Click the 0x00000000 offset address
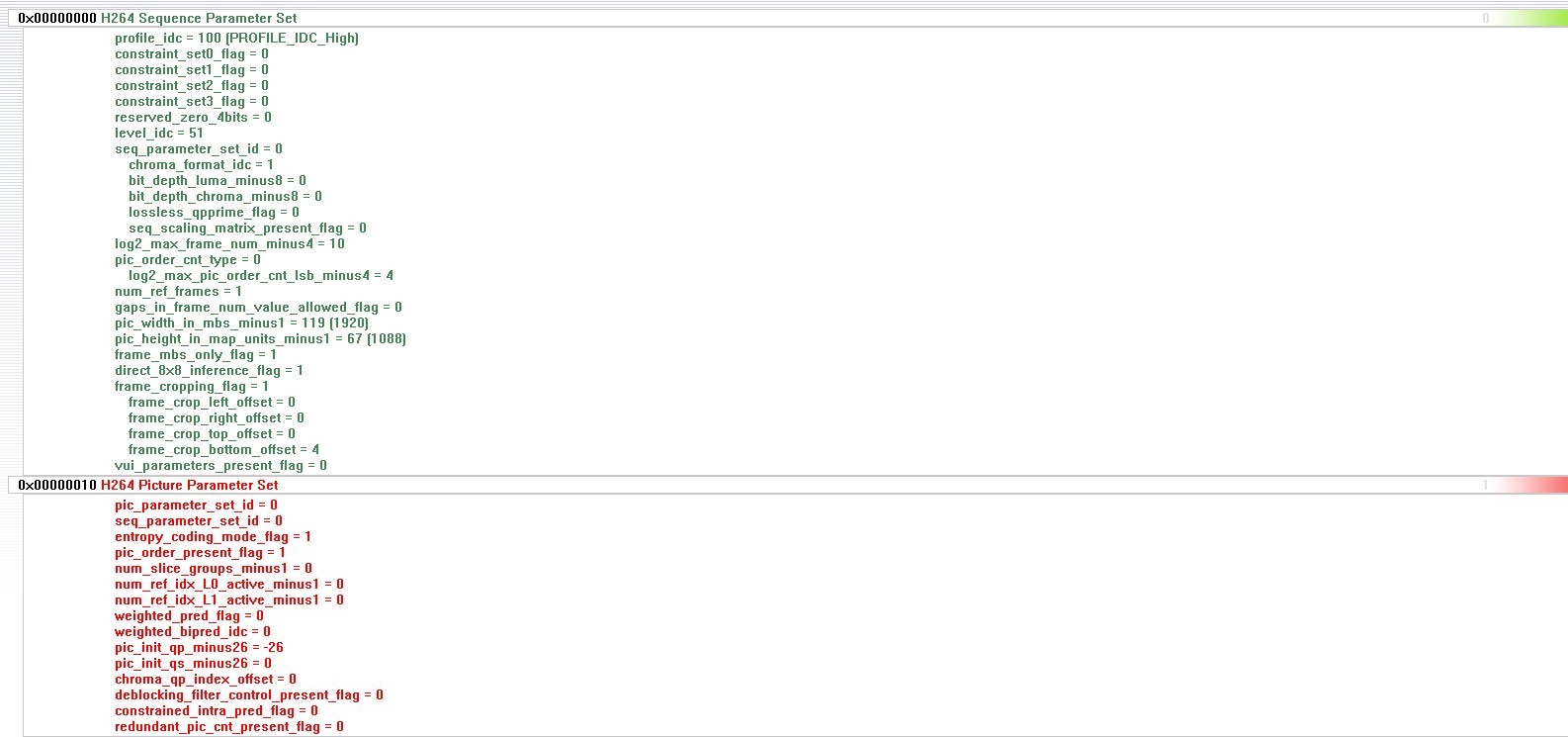 (x=57, y=18)
